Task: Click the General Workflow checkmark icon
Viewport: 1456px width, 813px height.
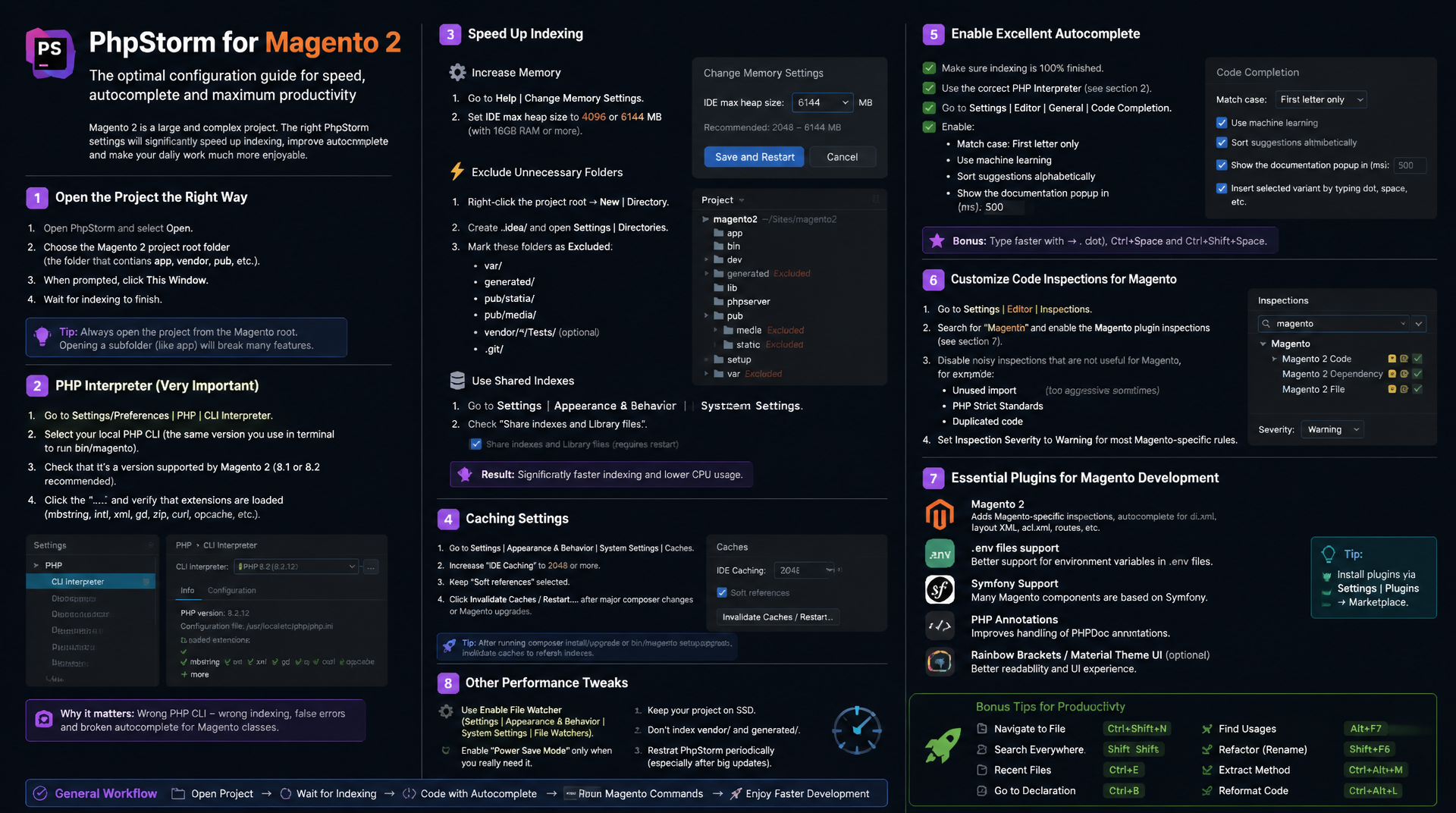Action: (40, 793)
